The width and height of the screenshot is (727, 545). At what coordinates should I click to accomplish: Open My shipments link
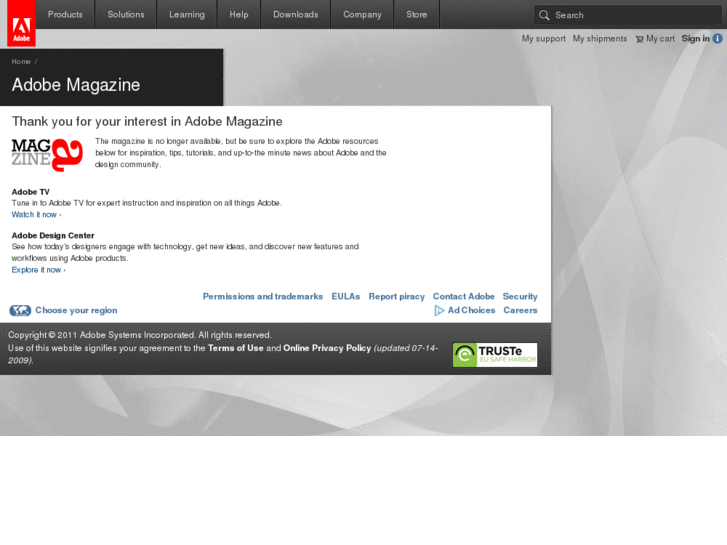point(599,39)
